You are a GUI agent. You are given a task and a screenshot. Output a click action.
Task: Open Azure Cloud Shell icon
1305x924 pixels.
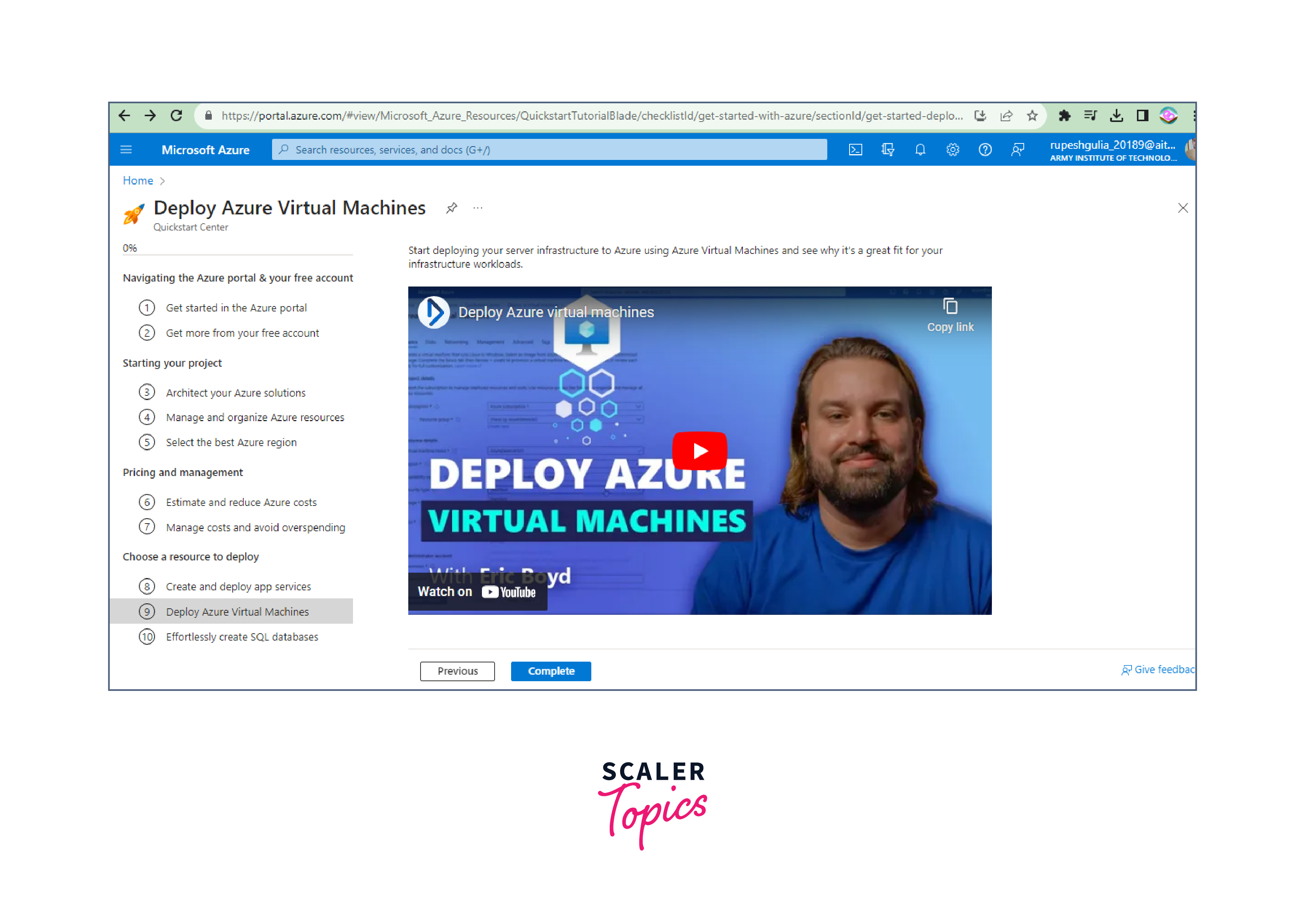point(855,150)
